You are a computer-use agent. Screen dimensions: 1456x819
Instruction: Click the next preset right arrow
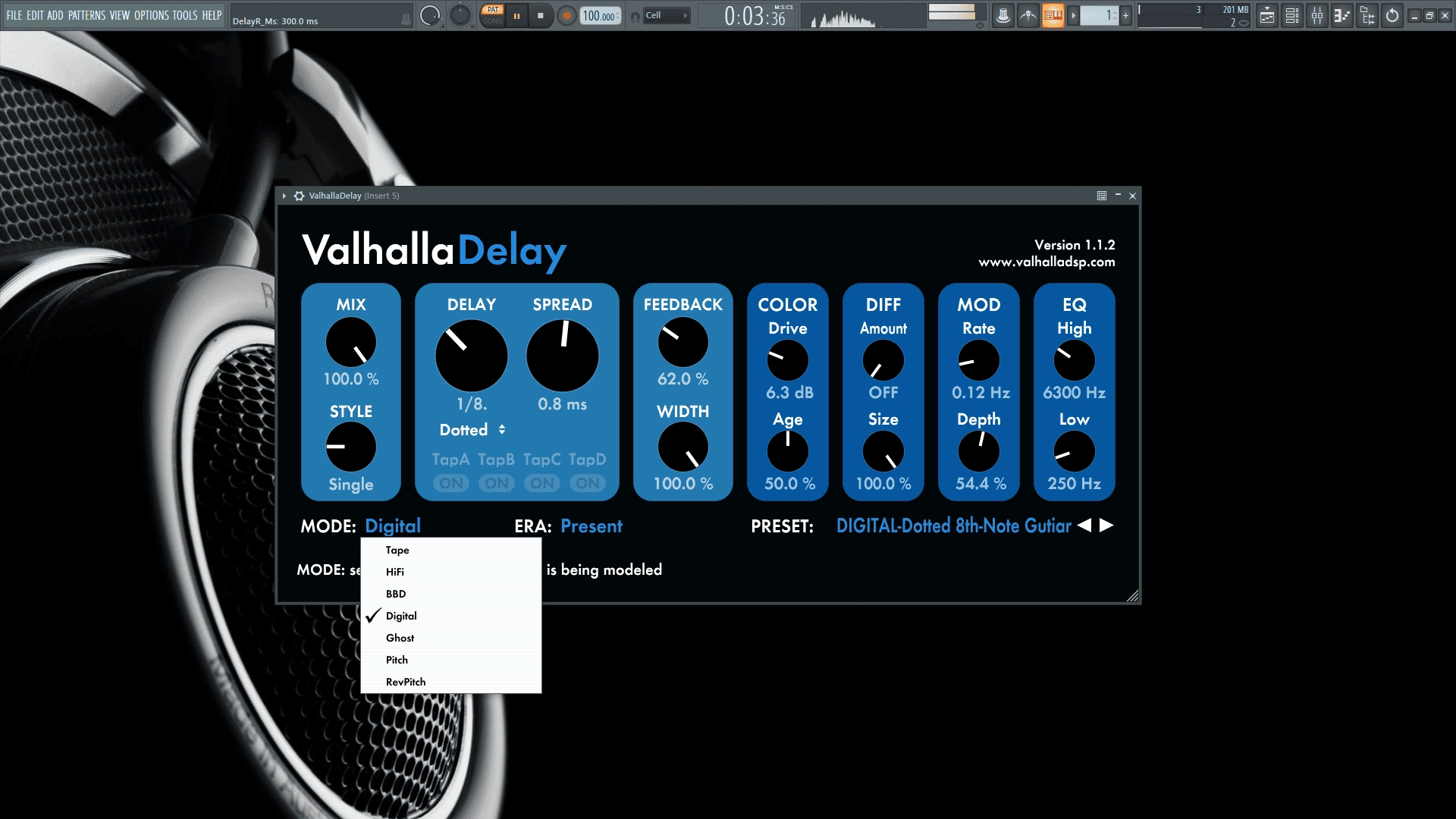click(x=1106, y=525)
